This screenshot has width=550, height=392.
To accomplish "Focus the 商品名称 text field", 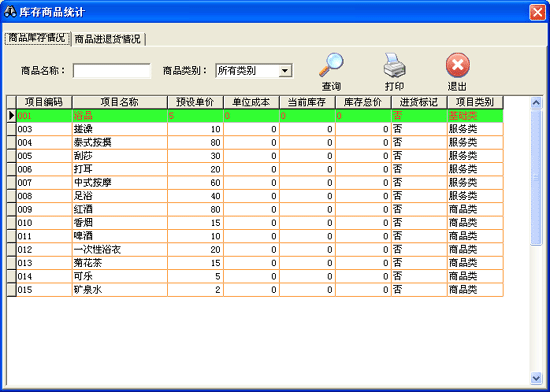I will click(112, 71).
